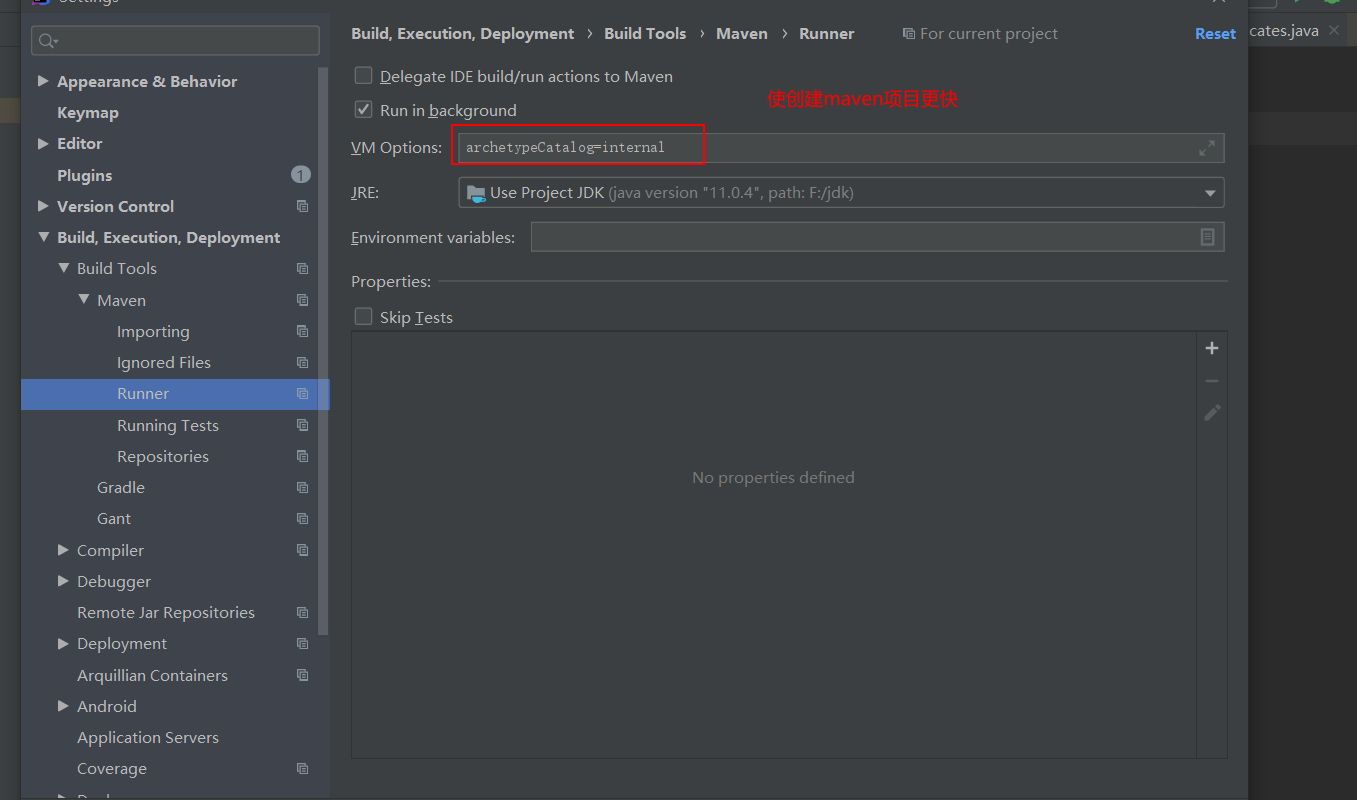Click project-level icon beside Arquillian Containers
The width and height of the screenshot is (1357, 800).
point(302,675)
